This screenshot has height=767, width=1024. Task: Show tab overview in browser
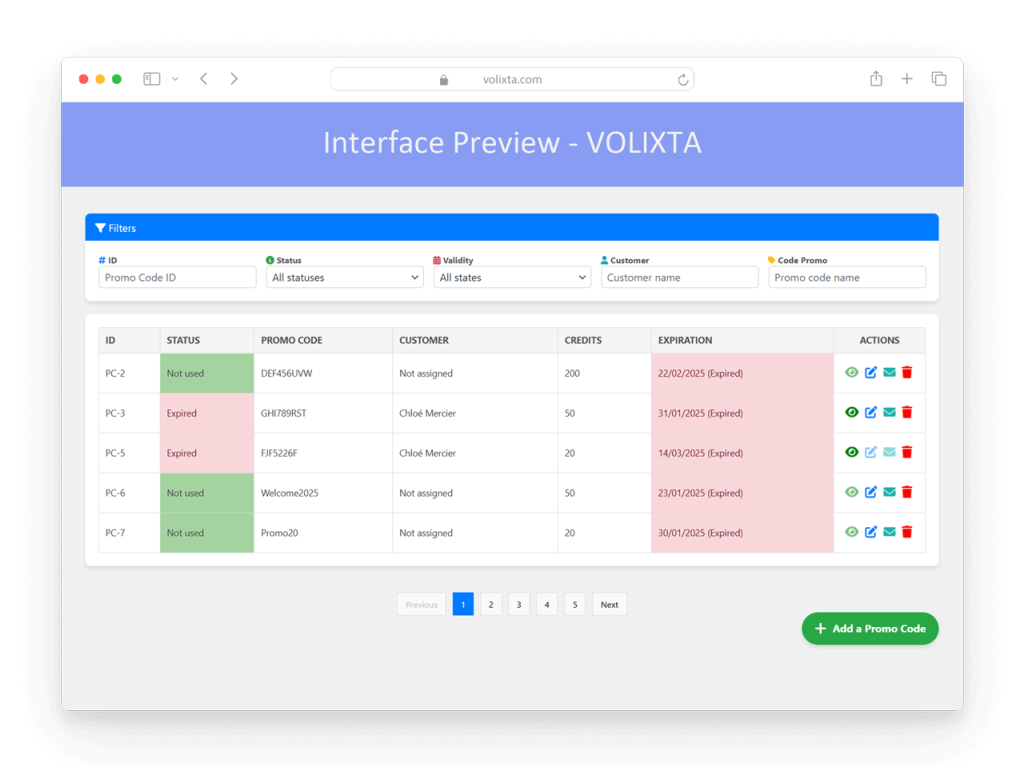938,79
